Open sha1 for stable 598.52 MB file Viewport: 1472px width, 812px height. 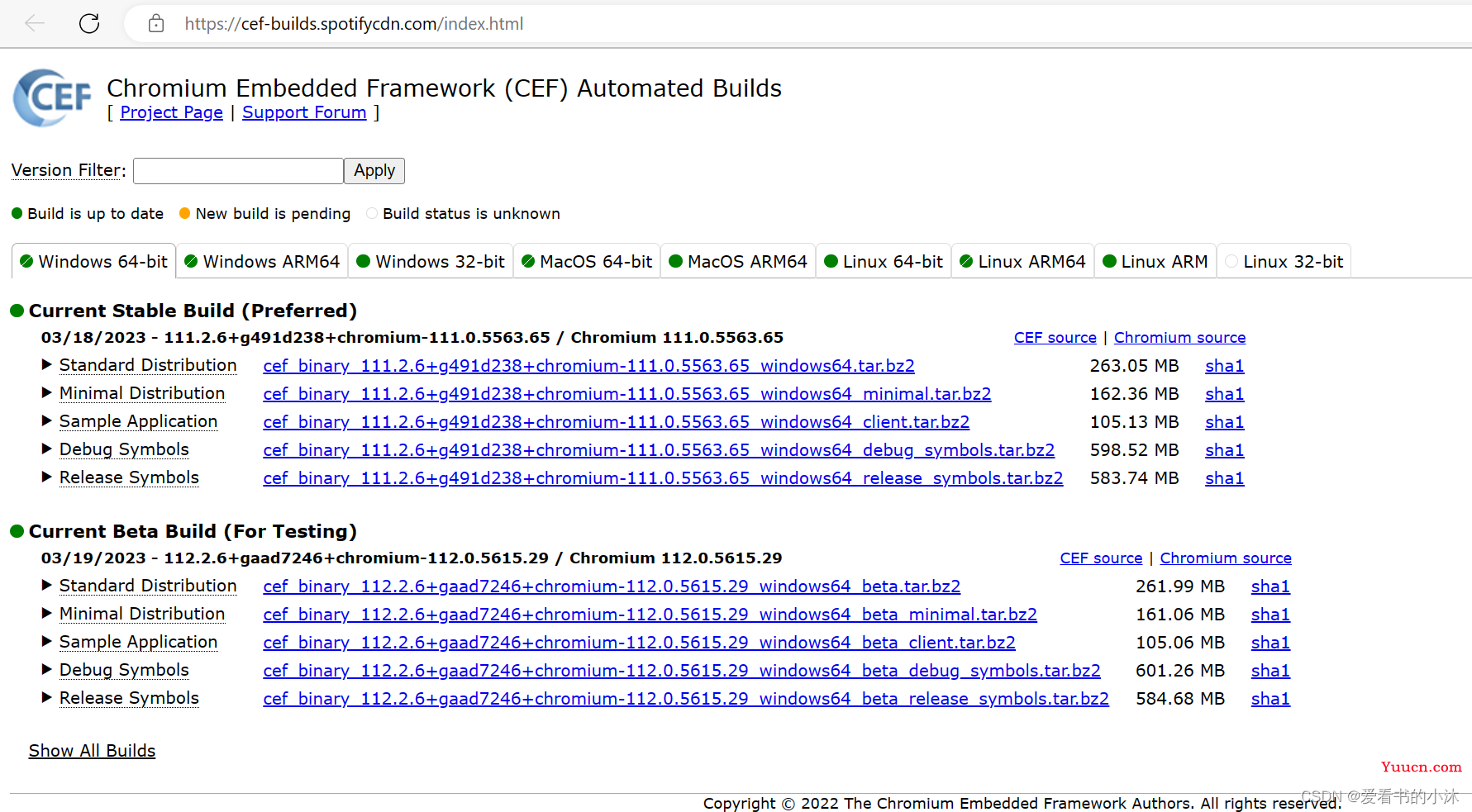click(1224, 450)
